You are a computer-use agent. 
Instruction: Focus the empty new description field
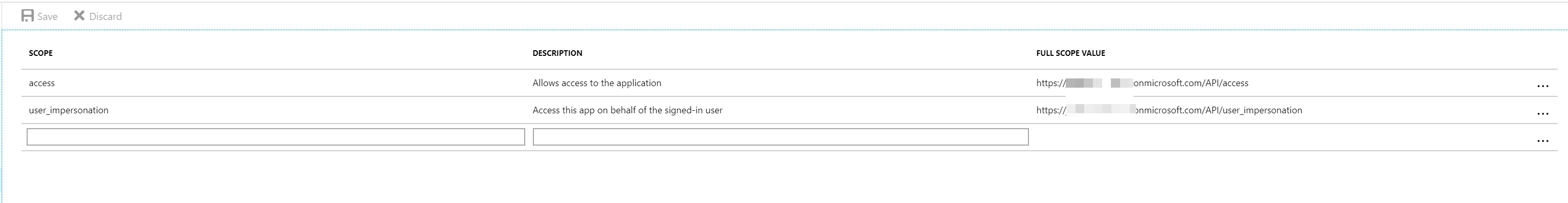(x=780, y=136)
